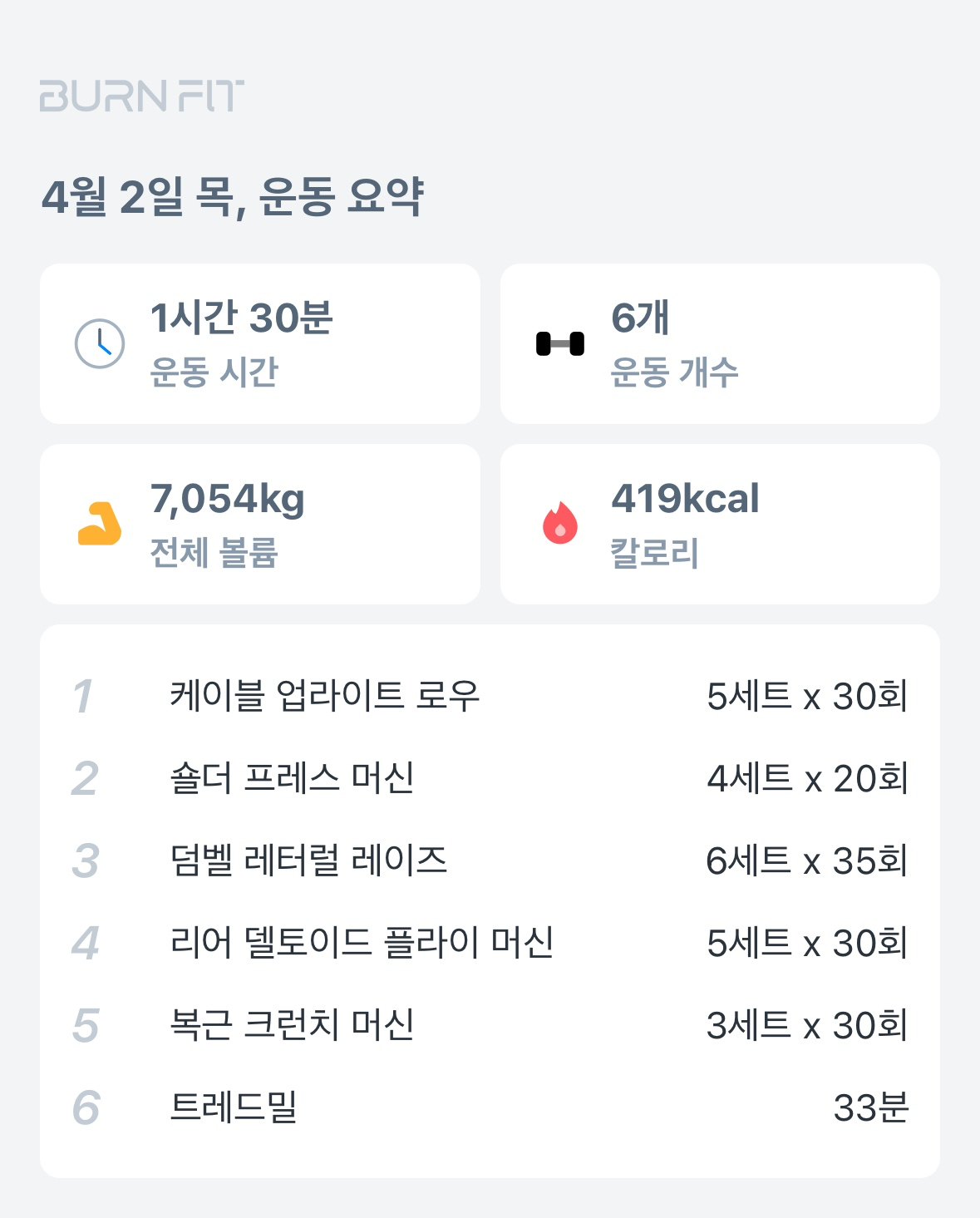The image size is (980, 1218).
Task: Select the 7,054kg total volume value
Action: coord(228,499)
